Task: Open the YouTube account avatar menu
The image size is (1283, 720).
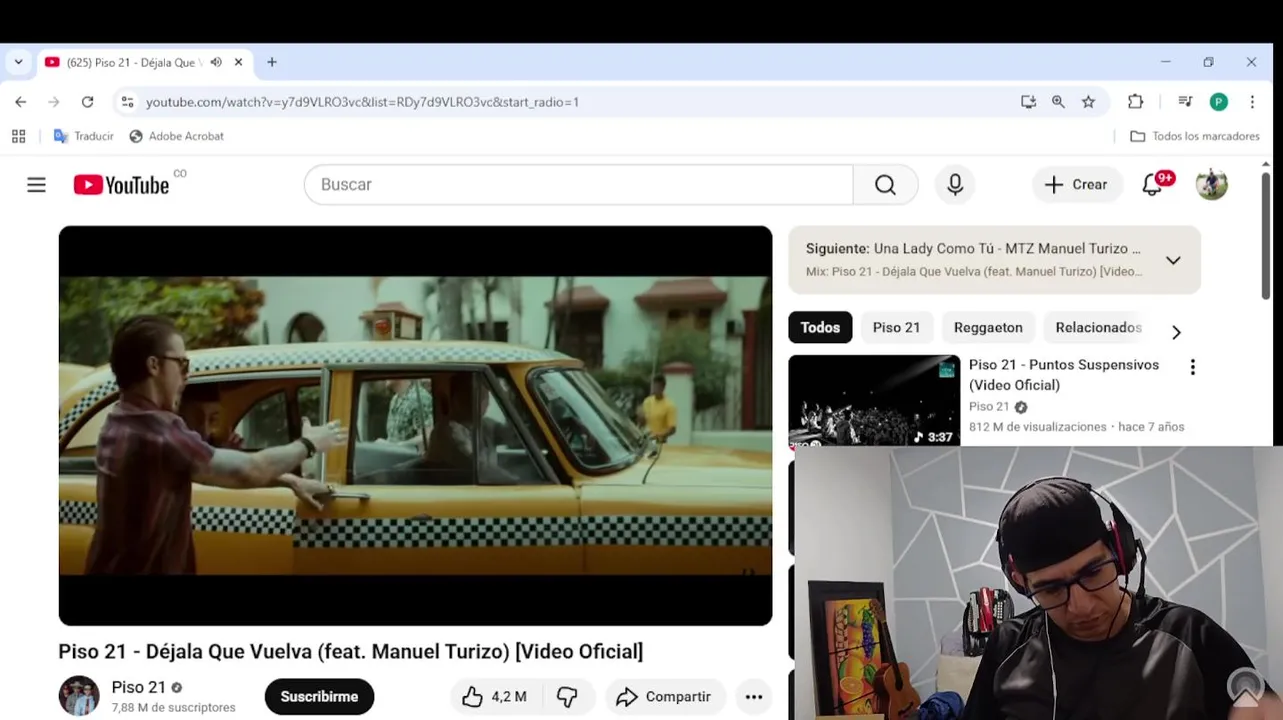Action: [1211, 185]
